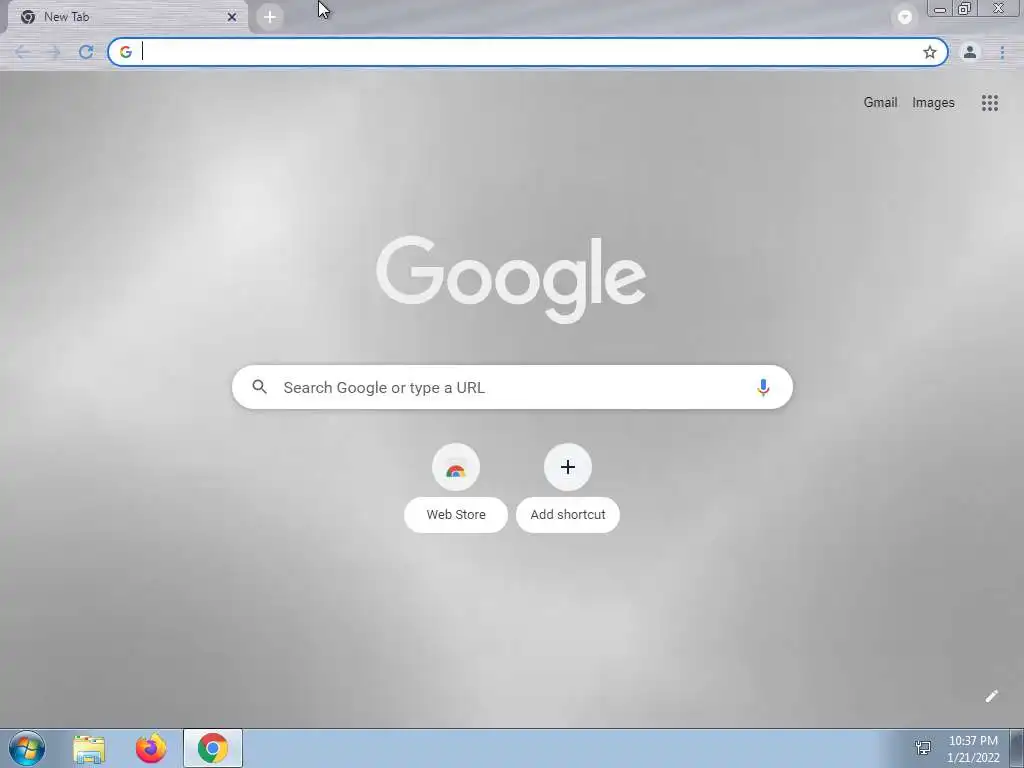Open the Chrome three-dot menu

coord(1002,52)
